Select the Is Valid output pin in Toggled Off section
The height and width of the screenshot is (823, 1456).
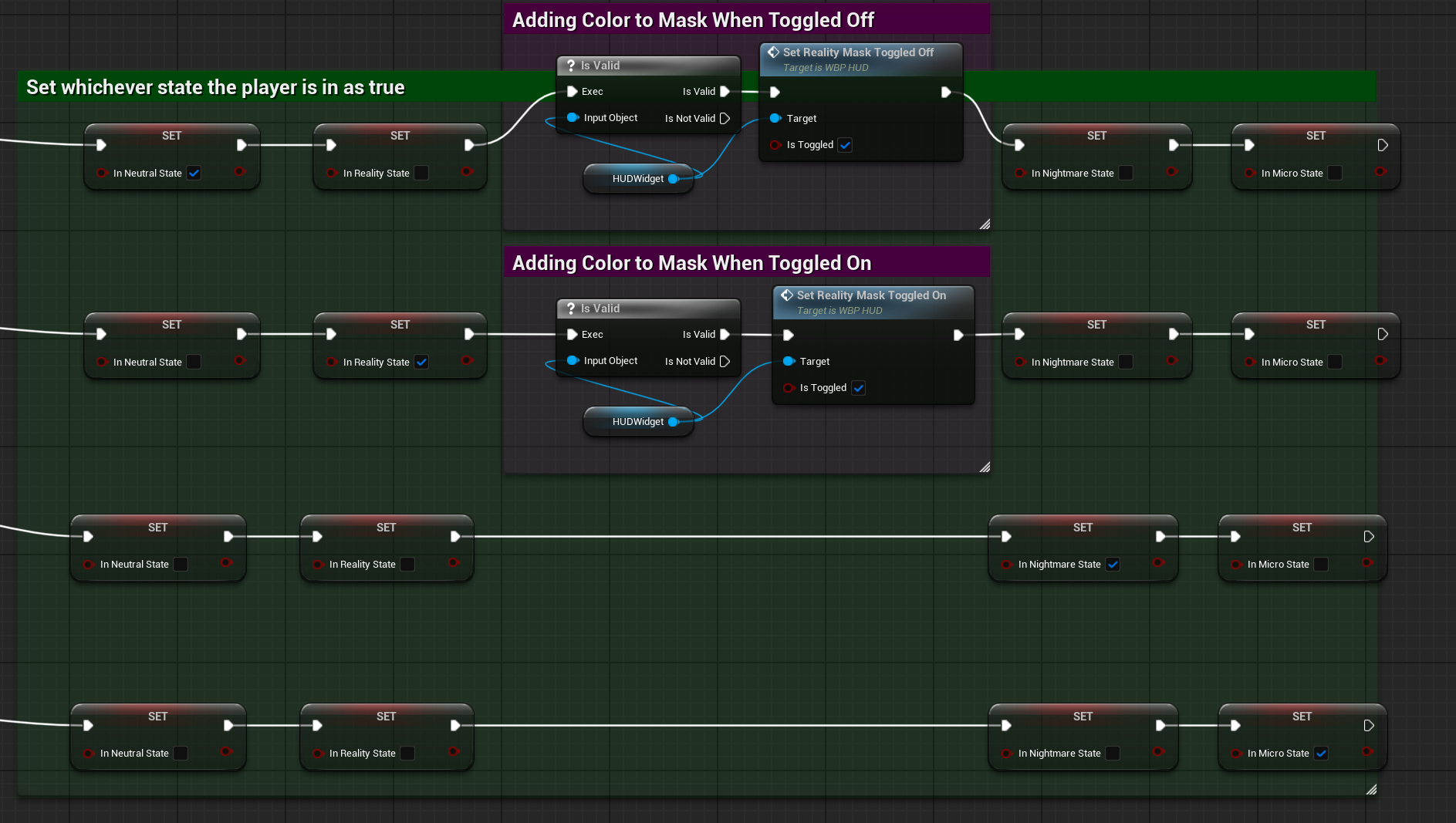725,91
